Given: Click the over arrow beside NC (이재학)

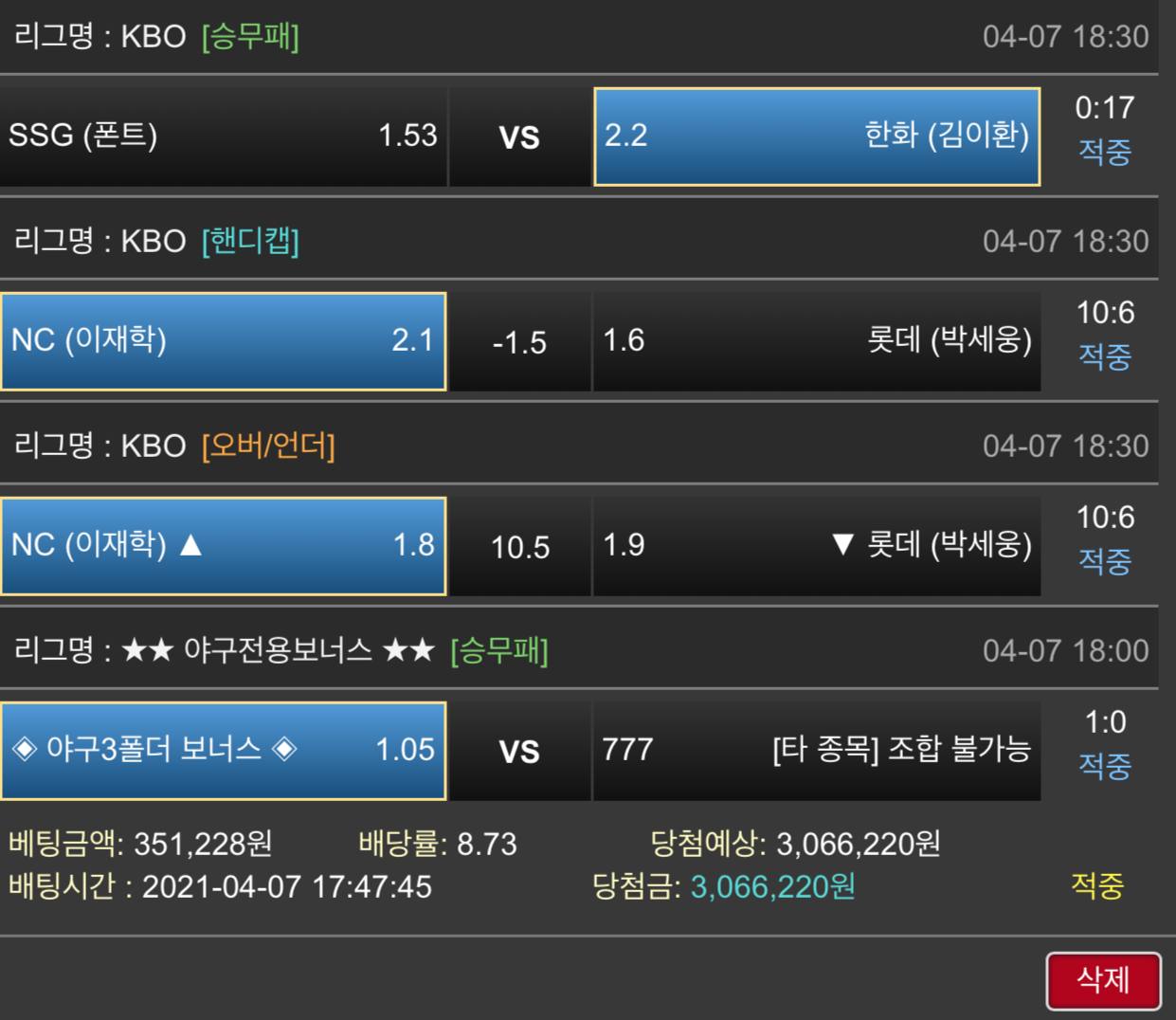Looking at the screenshot, I should (190, 545).
